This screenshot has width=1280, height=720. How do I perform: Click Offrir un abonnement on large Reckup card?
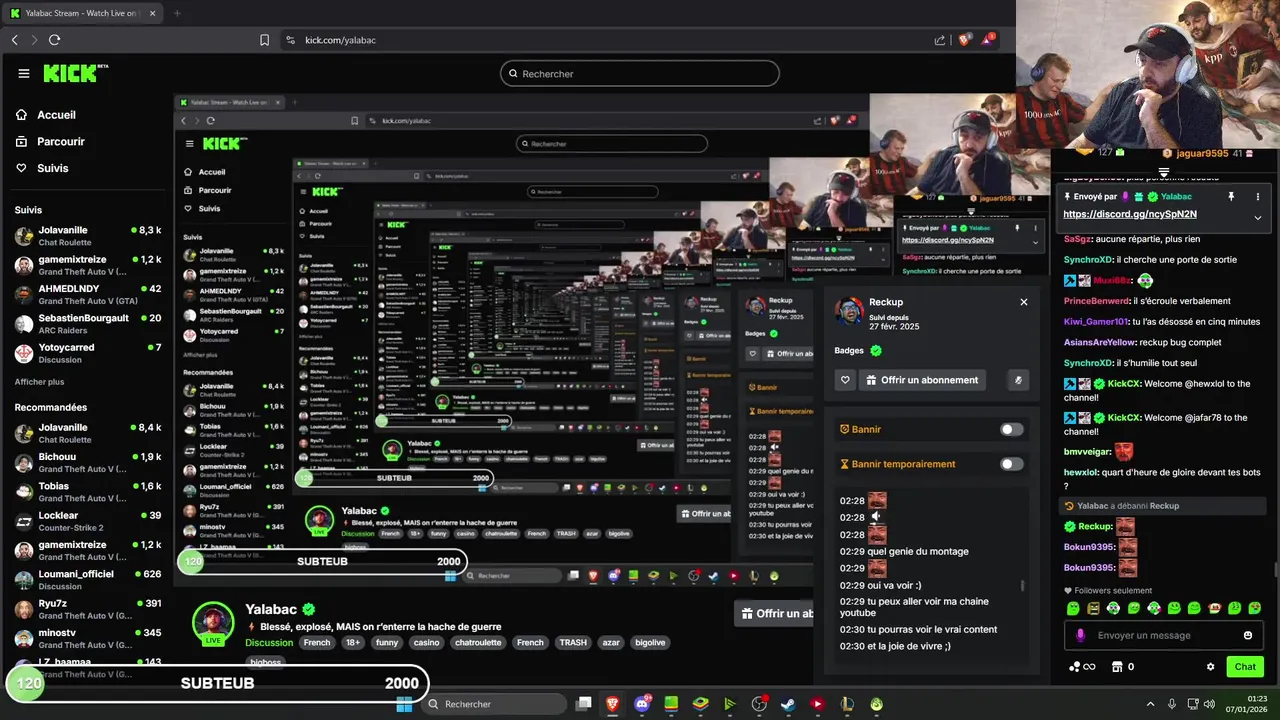click(x=922, y=380)
